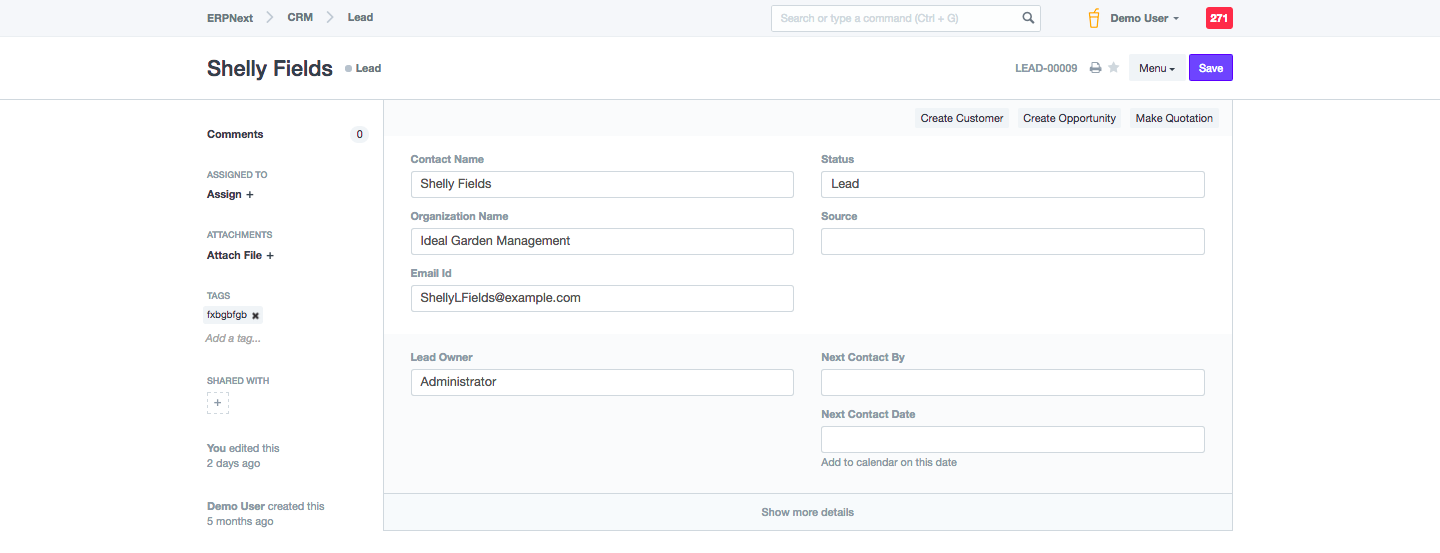Viewport: 1440px width, 553px height.
Task: Open the Status select field
Action: [1012, 184]
